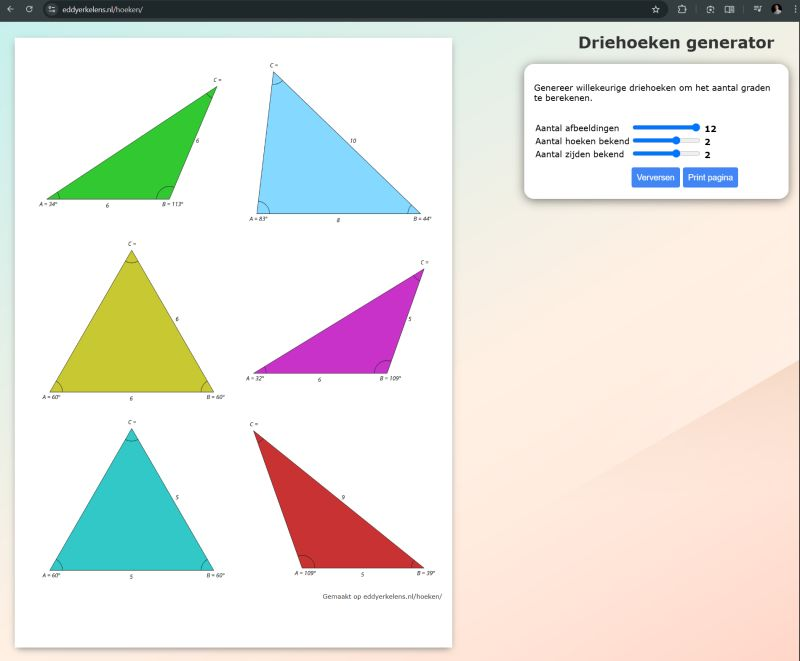Screen dimensions: 800x661
Task: Click the value 12 beside the afbeeldingen slider
Action: point(710,129)
